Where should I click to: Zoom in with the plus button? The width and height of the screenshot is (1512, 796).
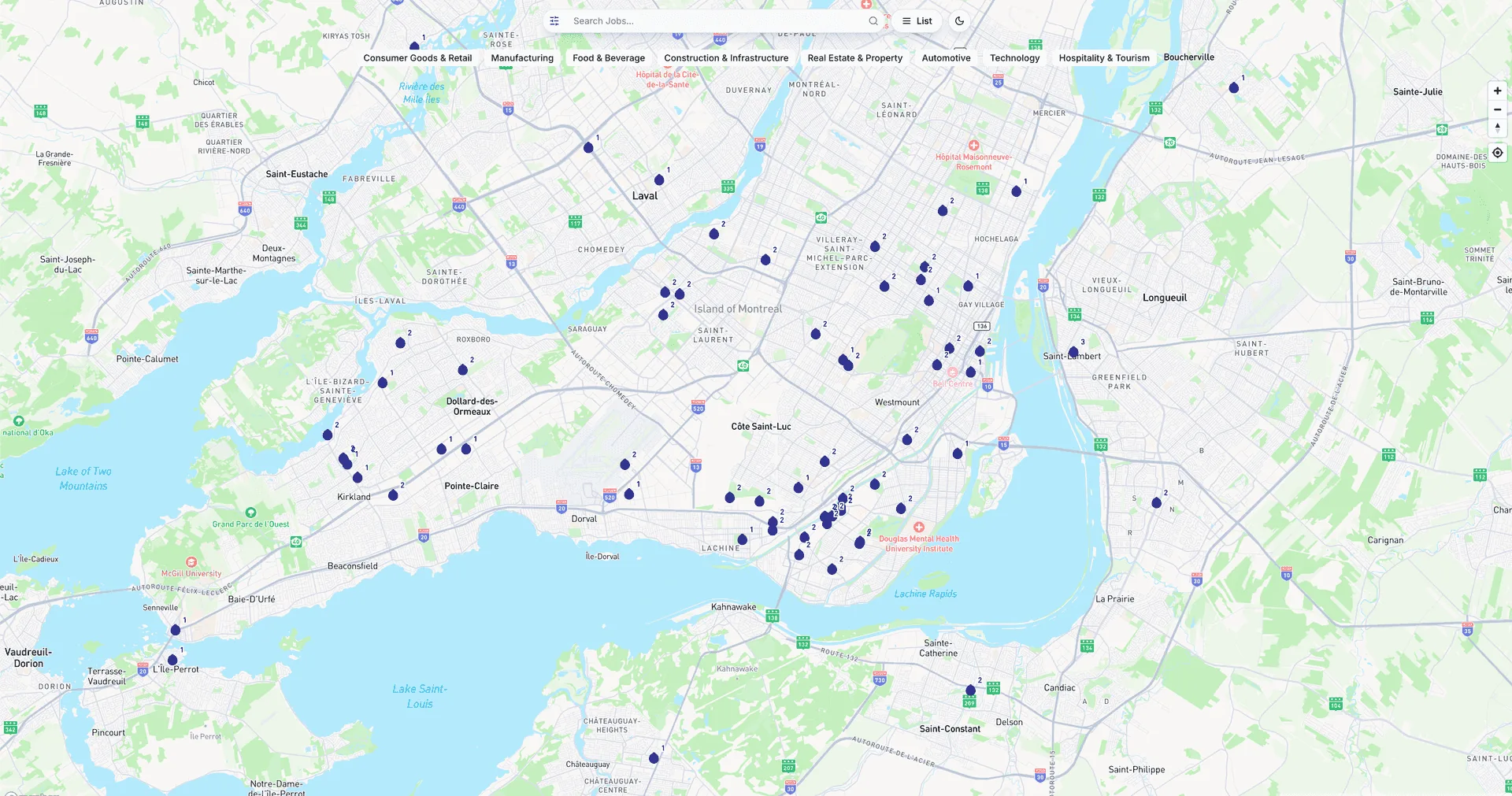coord(1497,91)
